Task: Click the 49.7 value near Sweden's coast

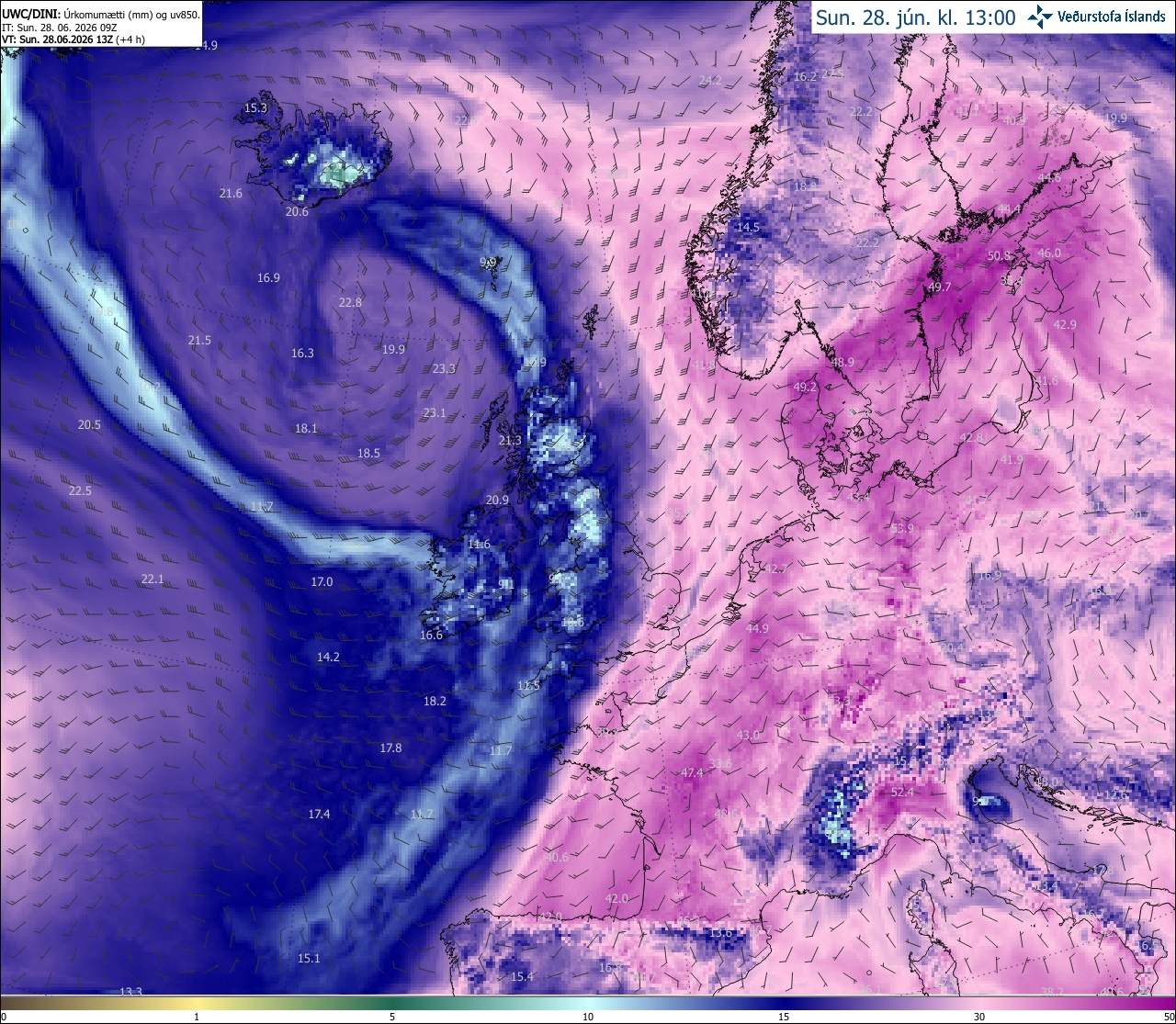Action: coord(940,287)
